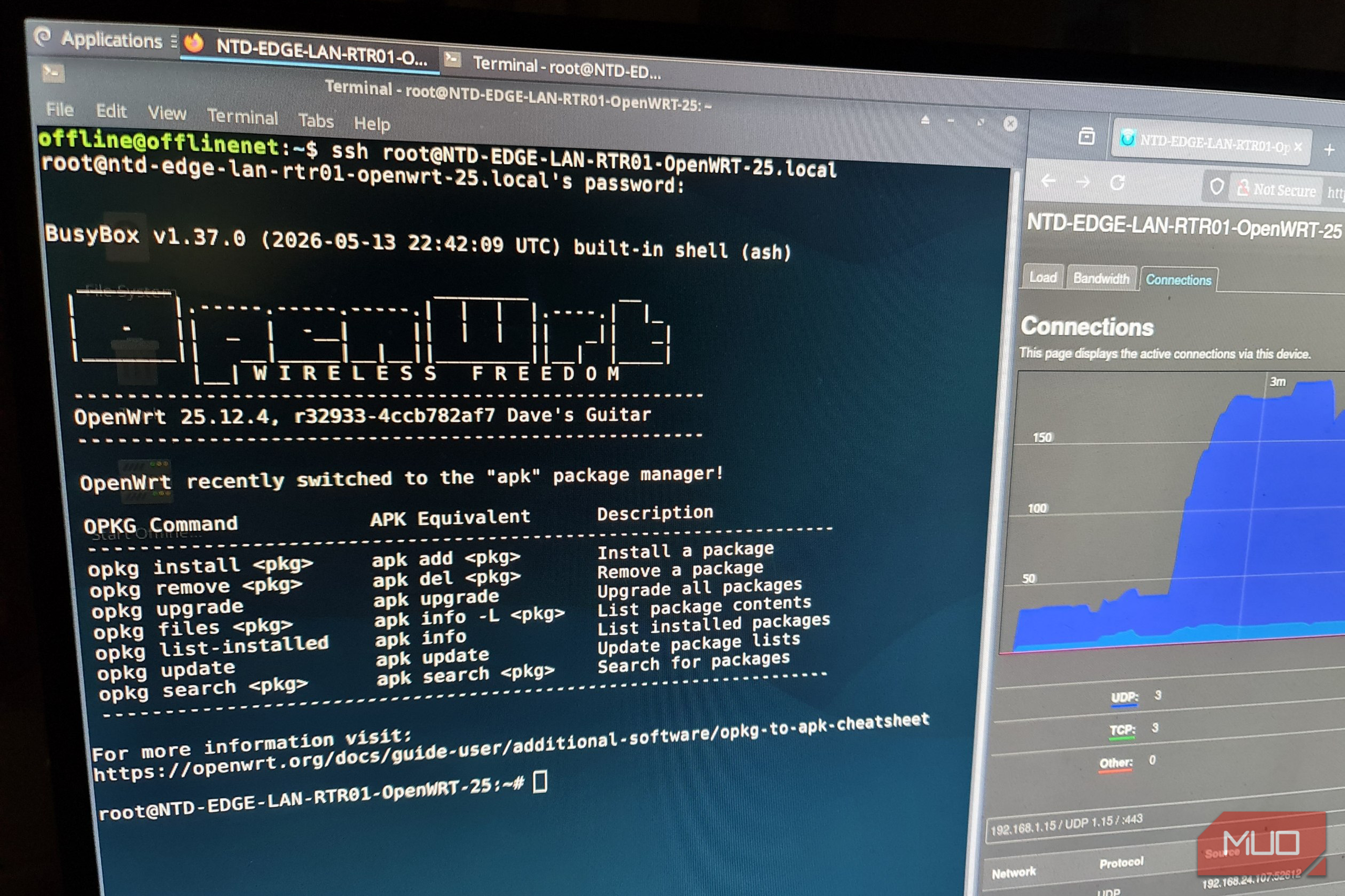Close the Terminal window
Screen dimensions: 1345x896
[x=1011, y=123]
